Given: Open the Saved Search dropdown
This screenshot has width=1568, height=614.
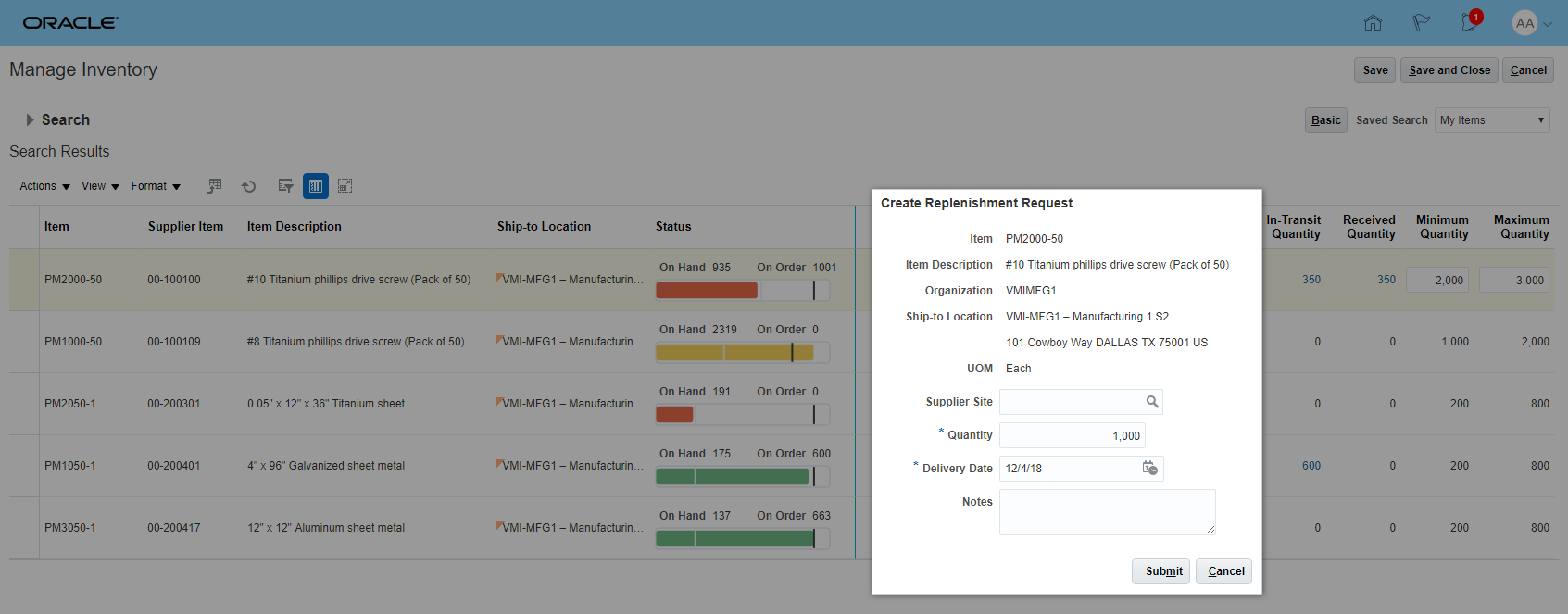Looking at the screenshot, I should point(1492,120).
